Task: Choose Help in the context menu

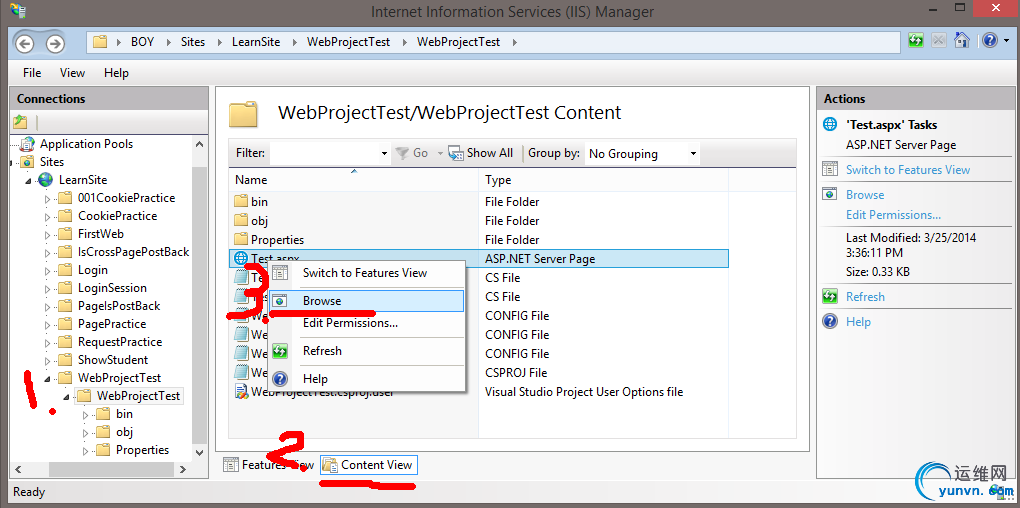Action: 366,379
